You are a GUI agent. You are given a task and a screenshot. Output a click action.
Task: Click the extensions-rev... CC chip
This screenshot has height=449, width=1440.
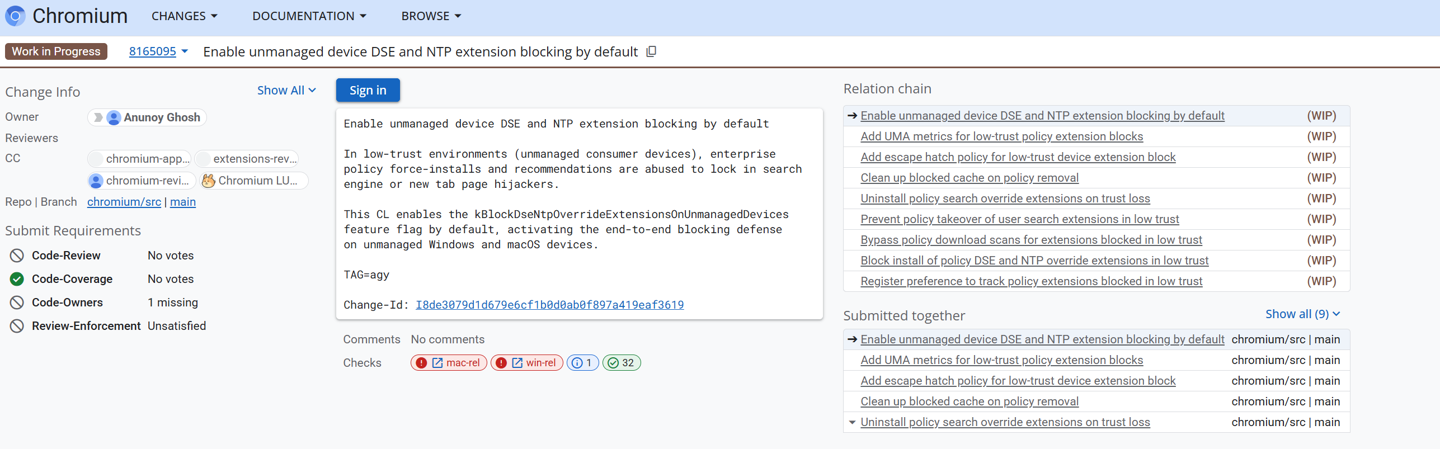[247, 159]
